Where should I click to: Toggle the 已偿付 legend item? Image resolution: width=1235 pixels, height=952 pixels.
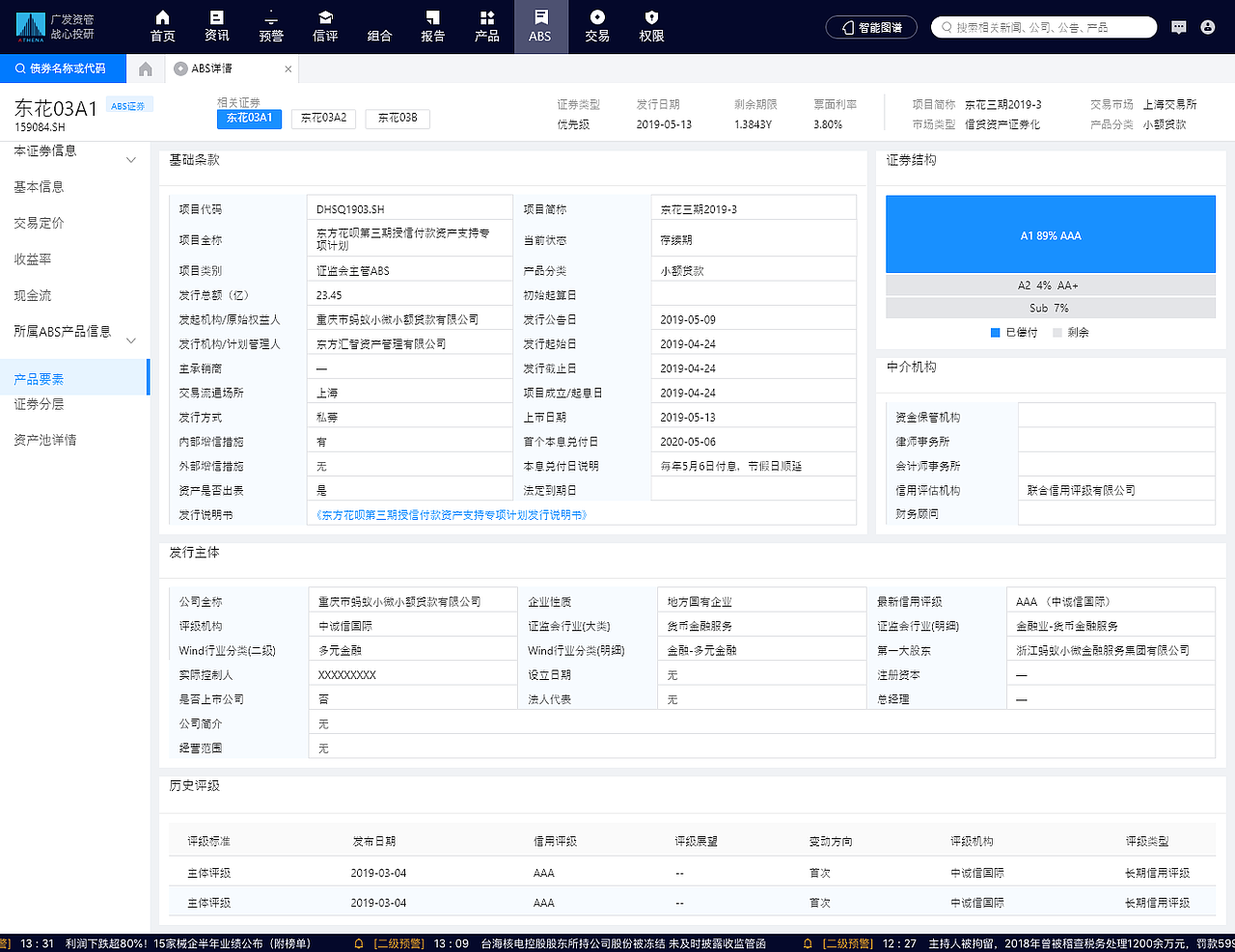click(1014, 333)
